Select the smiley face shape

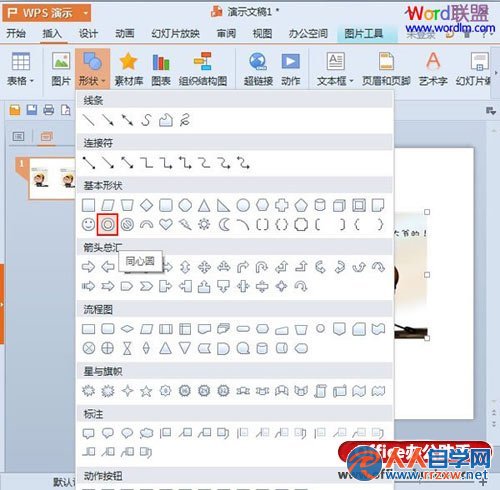(x=88, y=224)
